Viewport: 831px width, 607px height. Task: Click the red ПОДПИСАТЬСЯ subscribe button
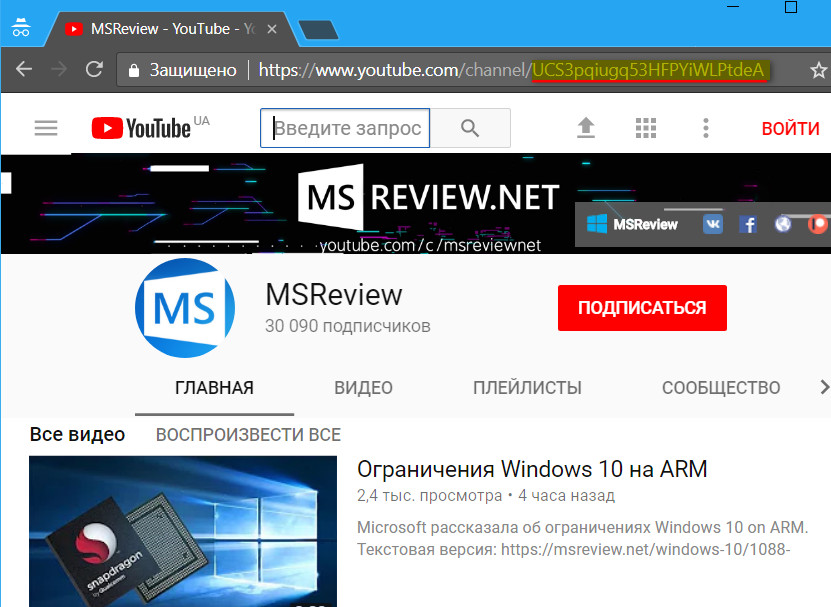tap(642, 307)
